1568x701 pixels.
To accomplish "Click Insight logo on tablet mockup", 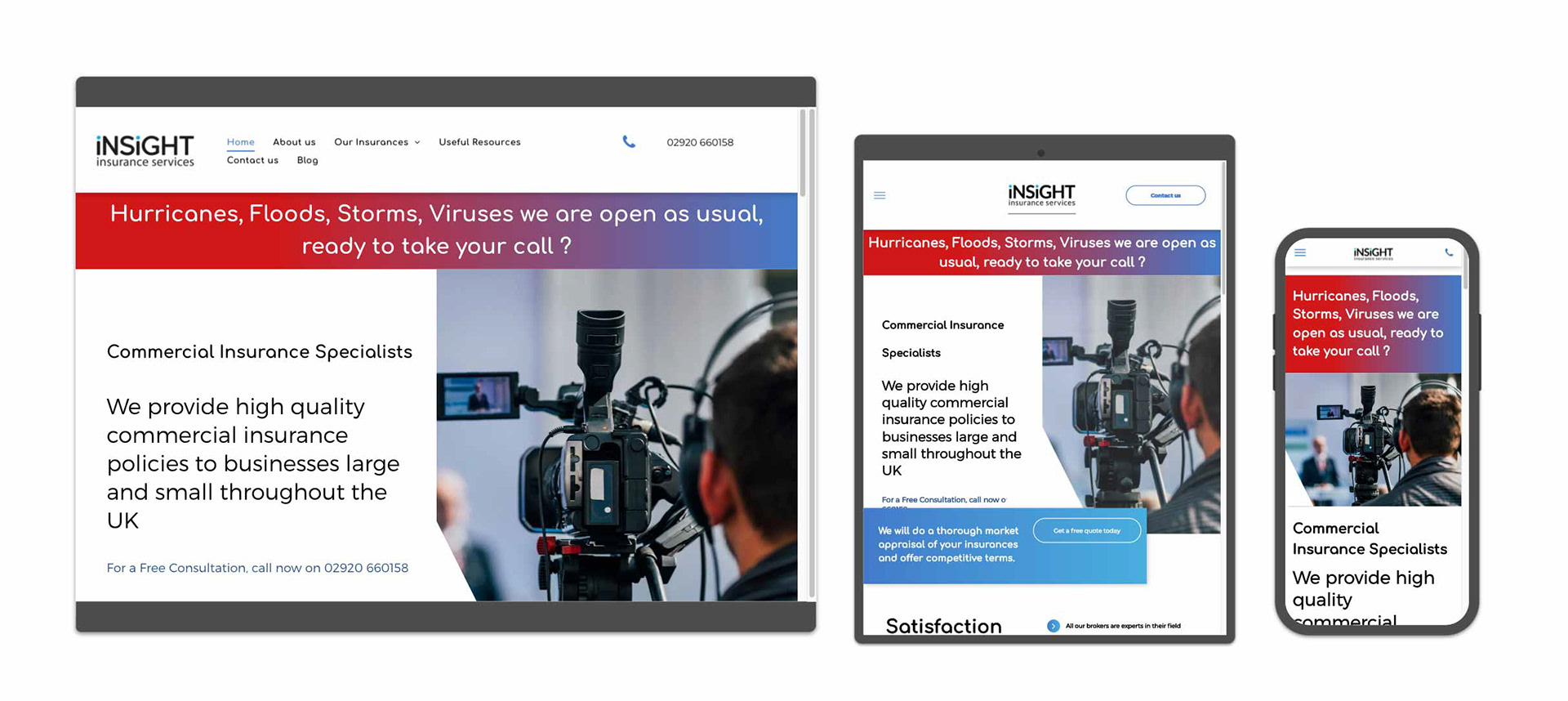I will point(1041,196).
